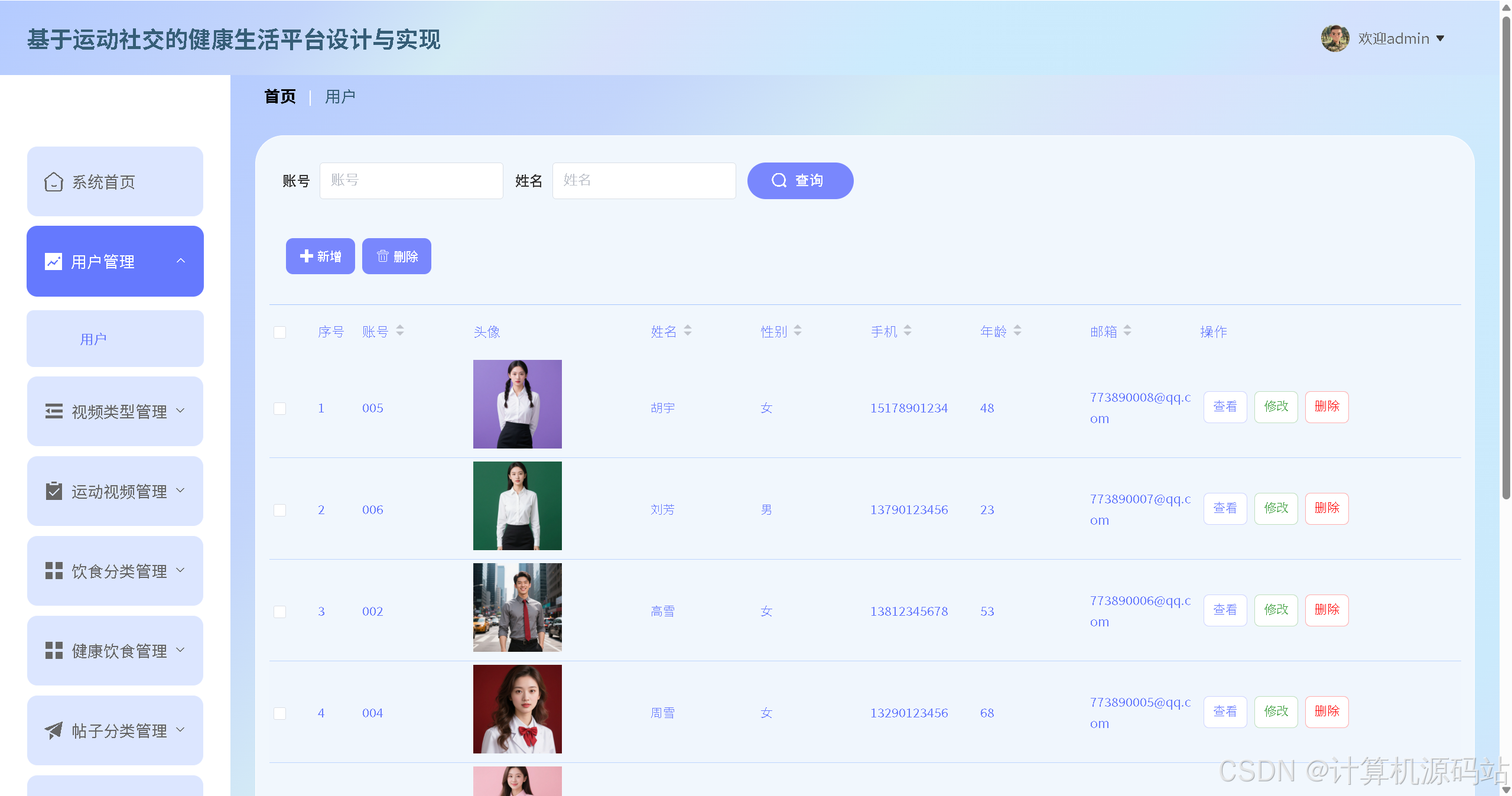
Task: Expand the 健康饮食管理 chevron
Action: click(181, 649)
